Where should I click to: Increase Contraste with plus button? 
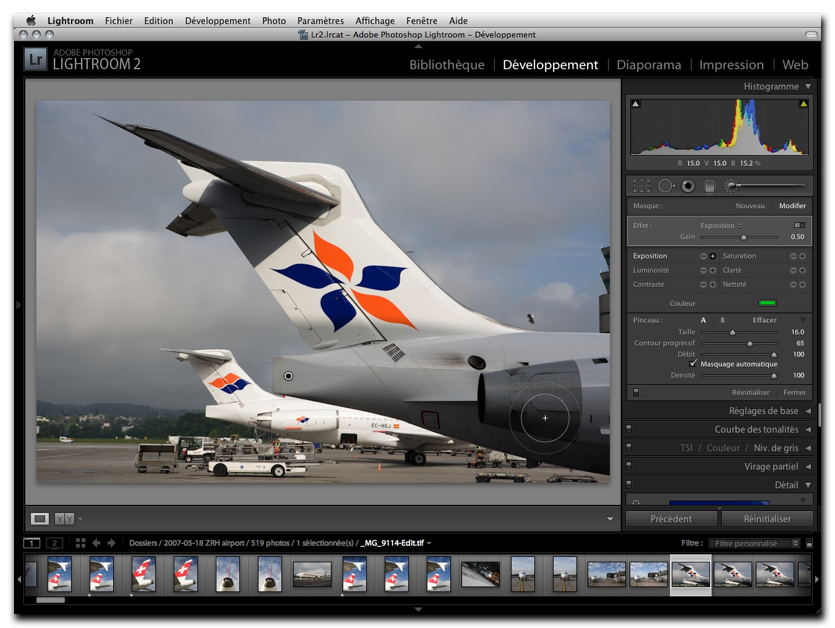tap(713, 285)
